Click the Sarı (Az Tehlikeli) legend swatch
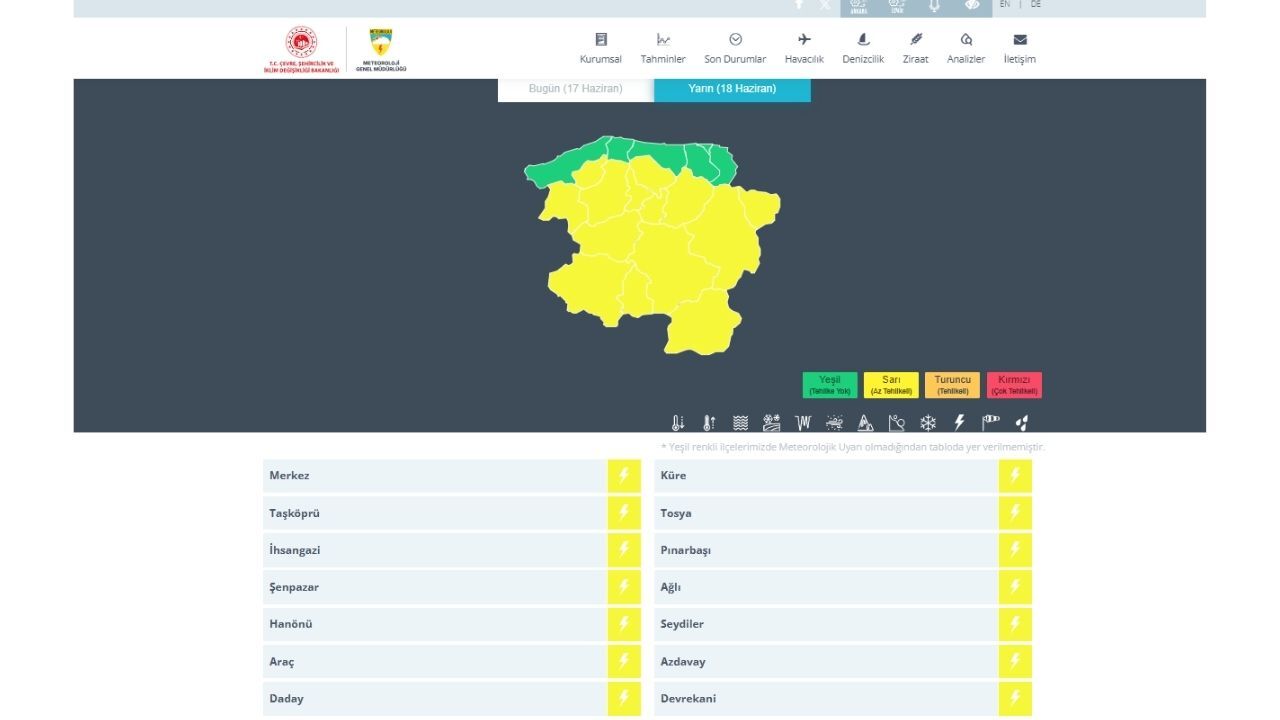The height and width of the screenshot is (720, 1280). [x=891, y=385]
